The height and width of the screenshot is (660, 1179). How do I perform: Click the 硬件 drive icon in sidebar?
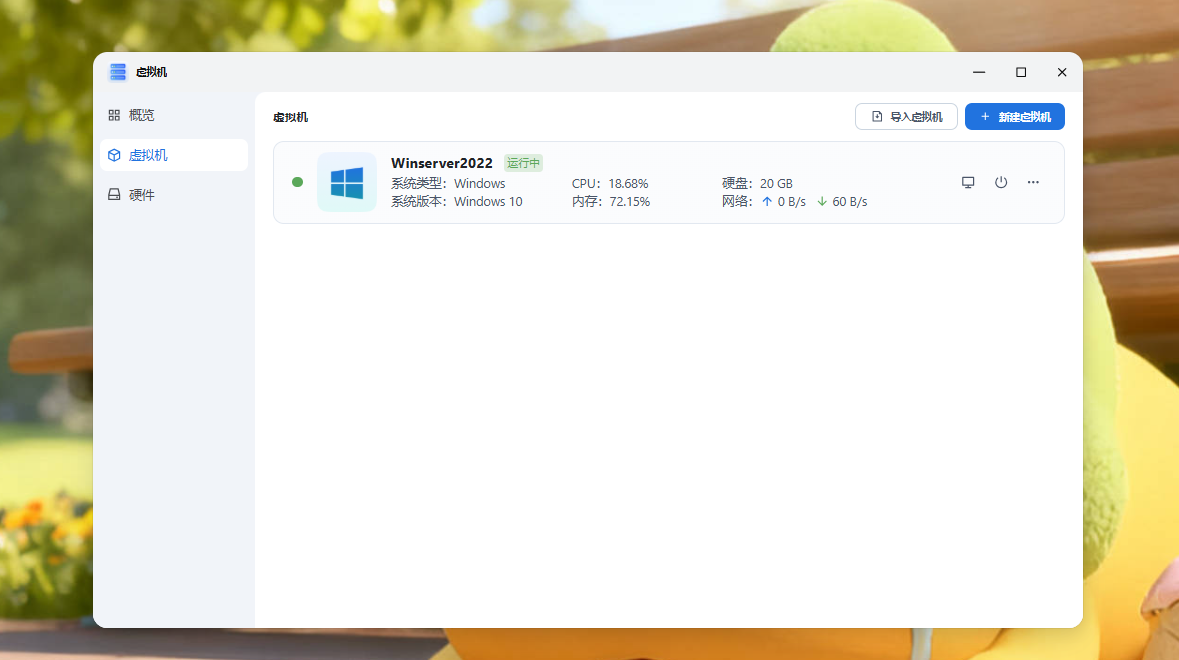click(x=114, y=195)
